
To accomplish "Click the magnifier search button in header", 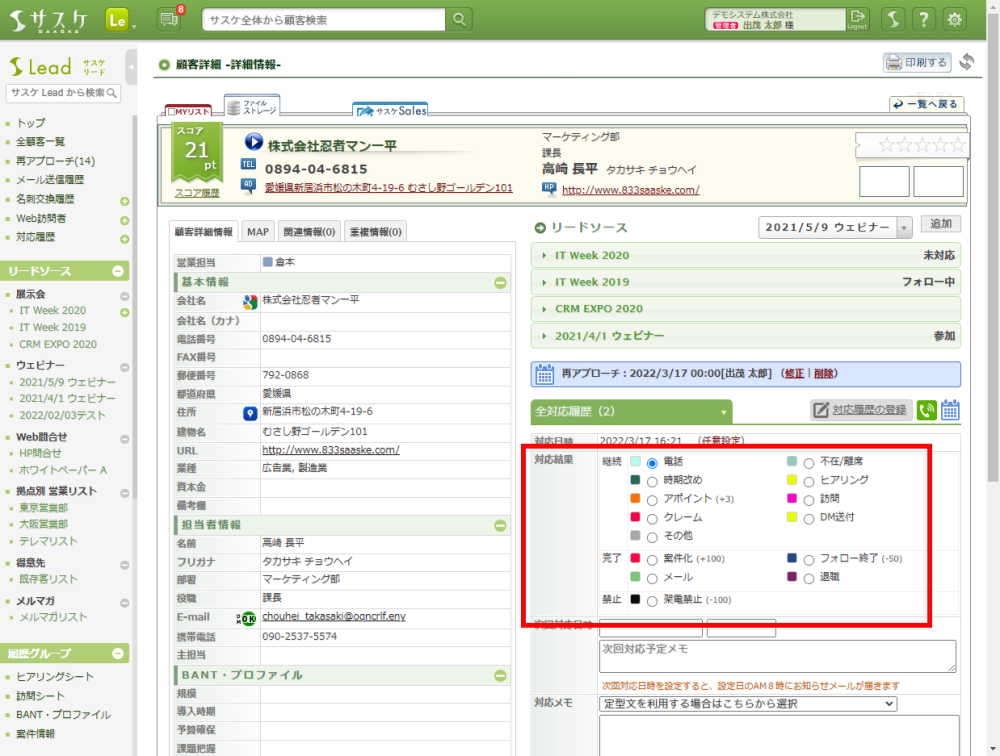I will click(459, 20).
